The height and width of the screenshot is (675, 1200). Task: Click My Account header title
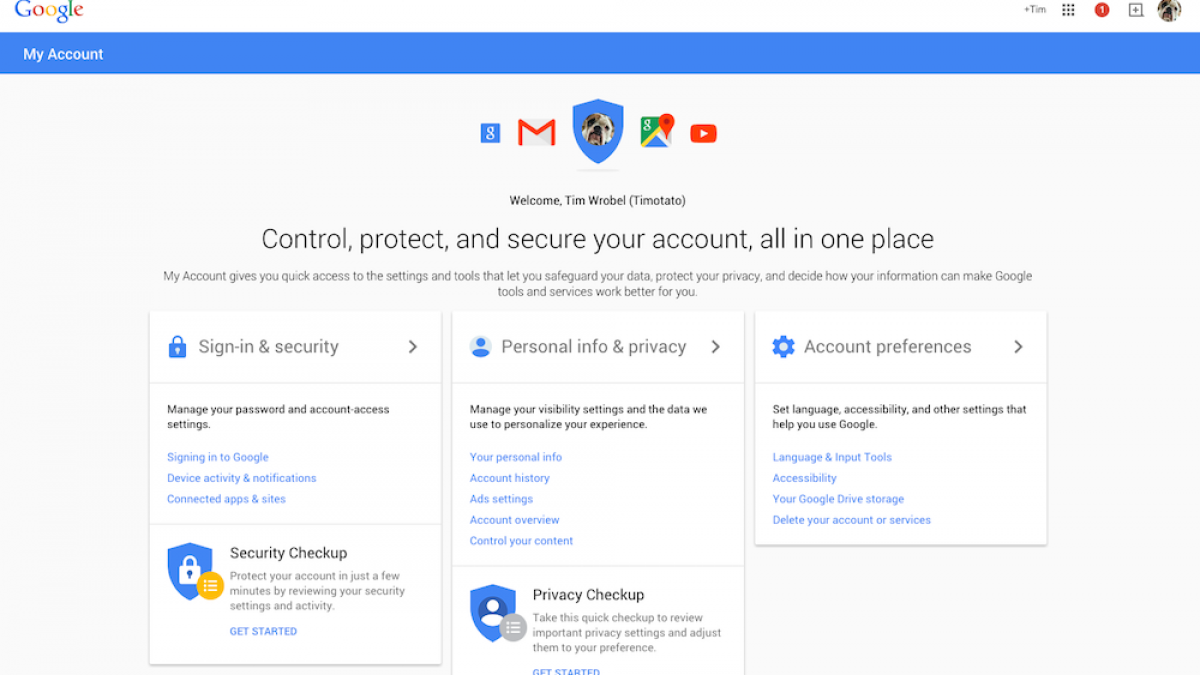pyautogui.click(x=63, y=54)
